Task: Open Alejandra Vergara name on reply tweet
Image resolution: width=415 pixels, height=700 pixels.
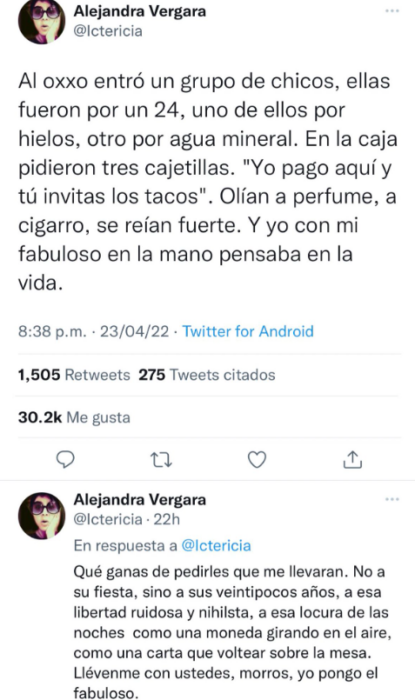Action: [x=140, y=499]
